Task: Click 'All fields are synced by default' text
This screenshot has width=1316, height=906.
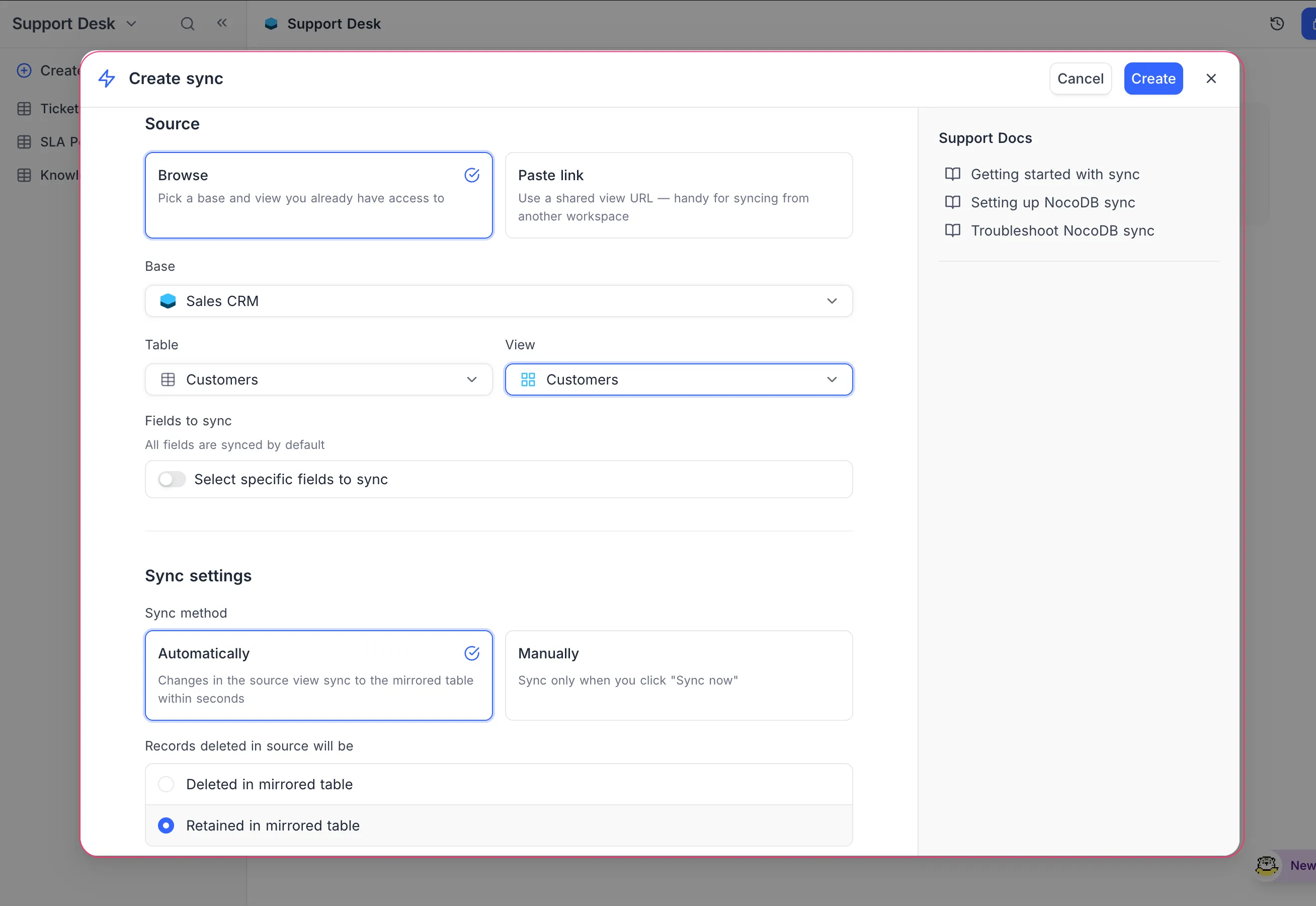Action: (234, 444)
